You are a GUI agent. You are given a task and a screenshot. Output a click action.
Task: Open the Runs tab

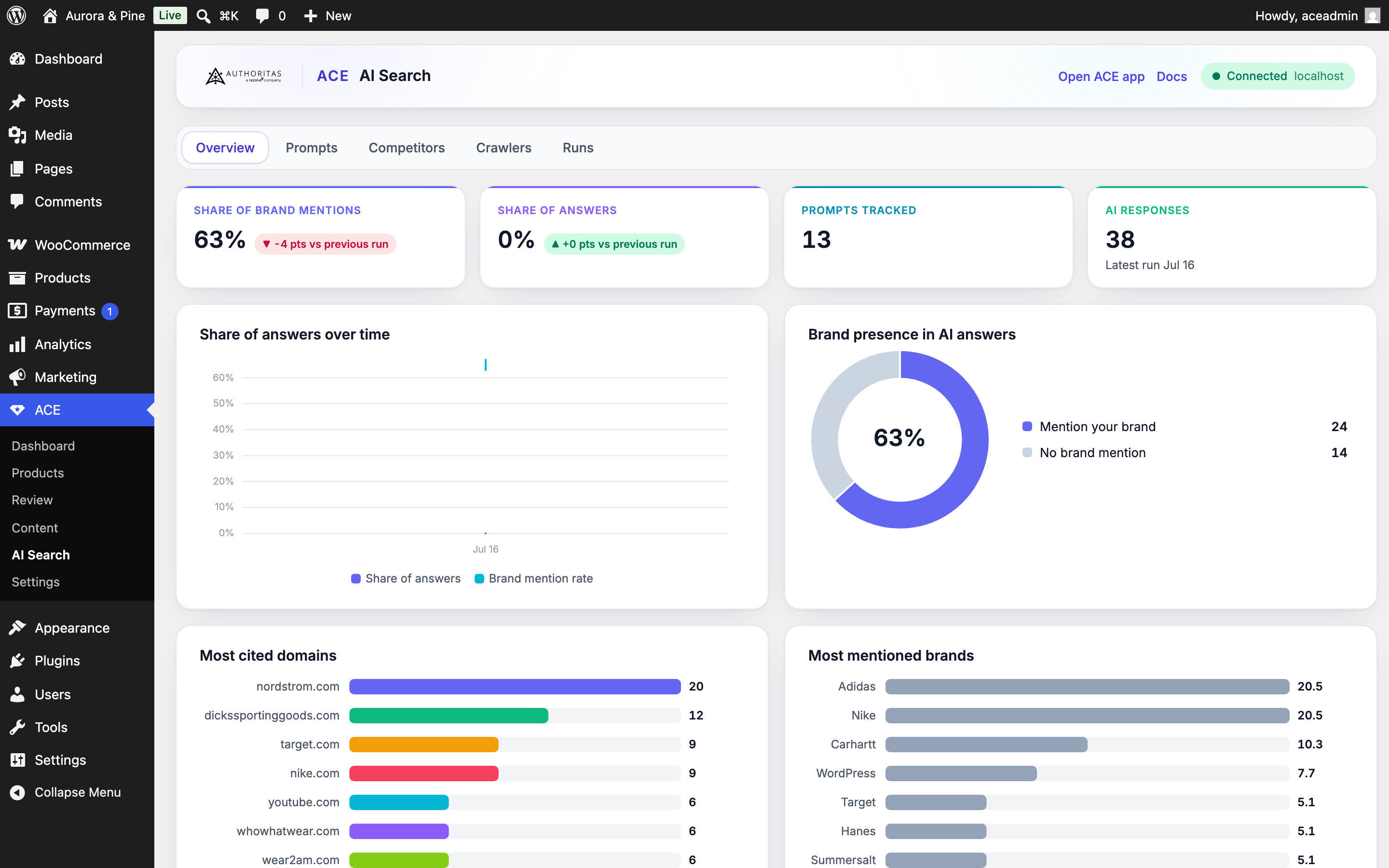(578, 148)
